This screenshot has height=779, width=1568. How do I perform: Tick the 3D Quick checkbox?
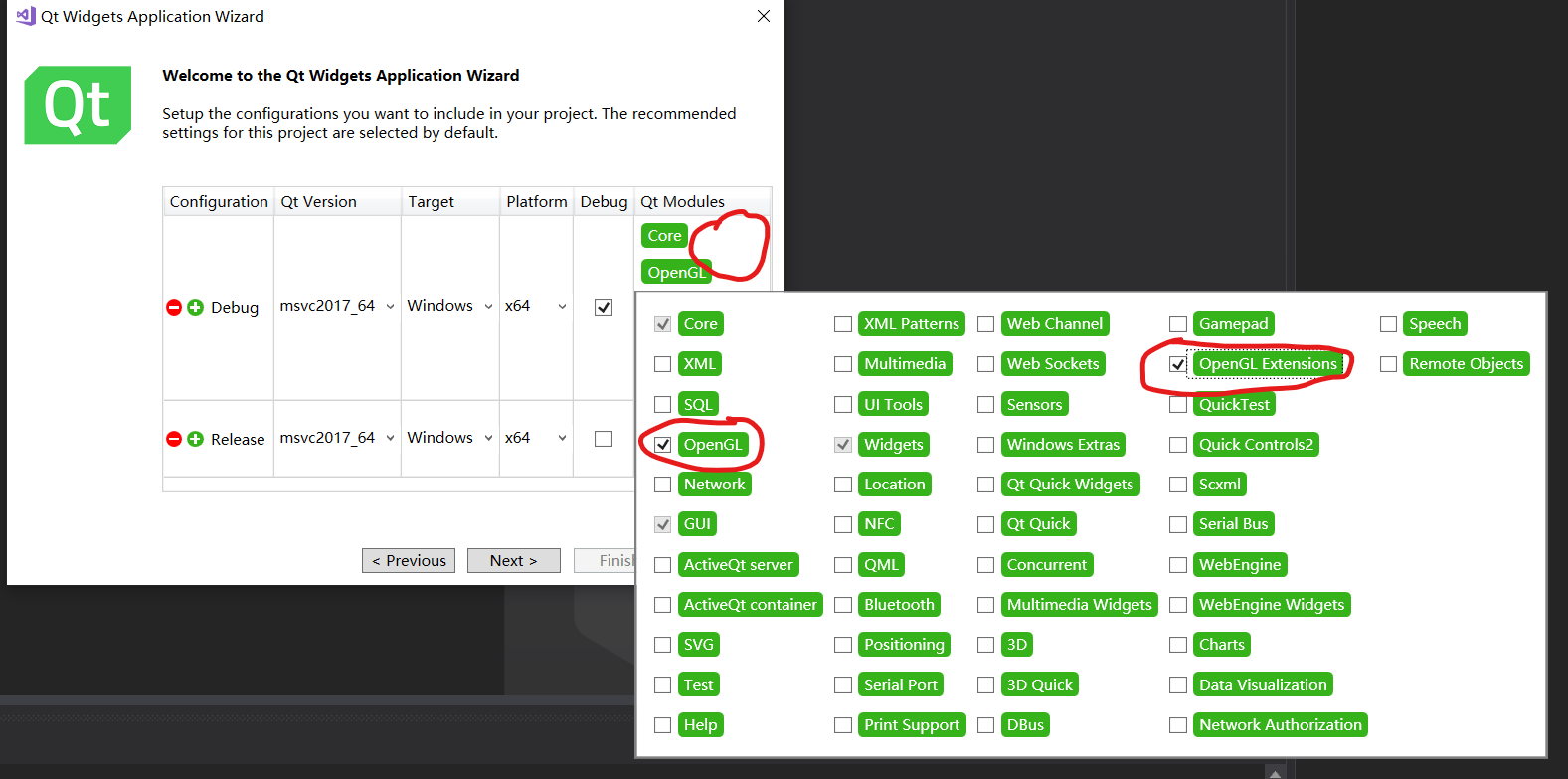pyautogui.click(x=986, y=685)
